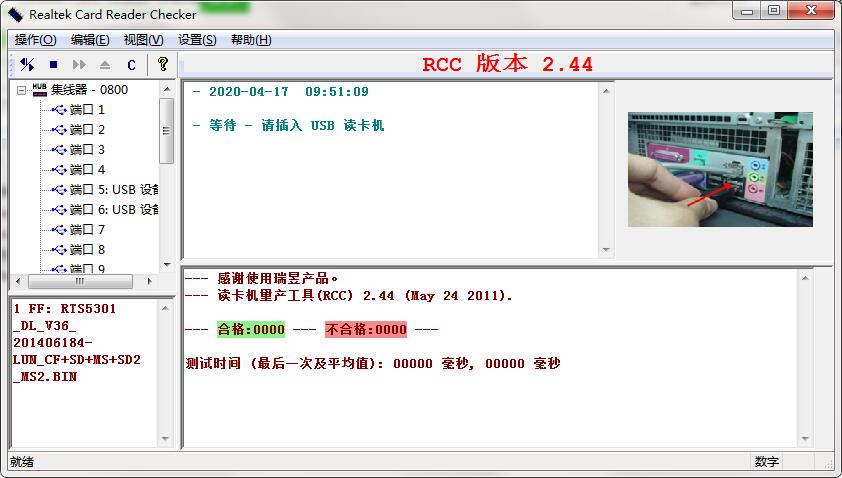The height and width of the screenshot is (478, 842).
Task: Click the USB icon for 端口 2
Action: tap(59, 130)
